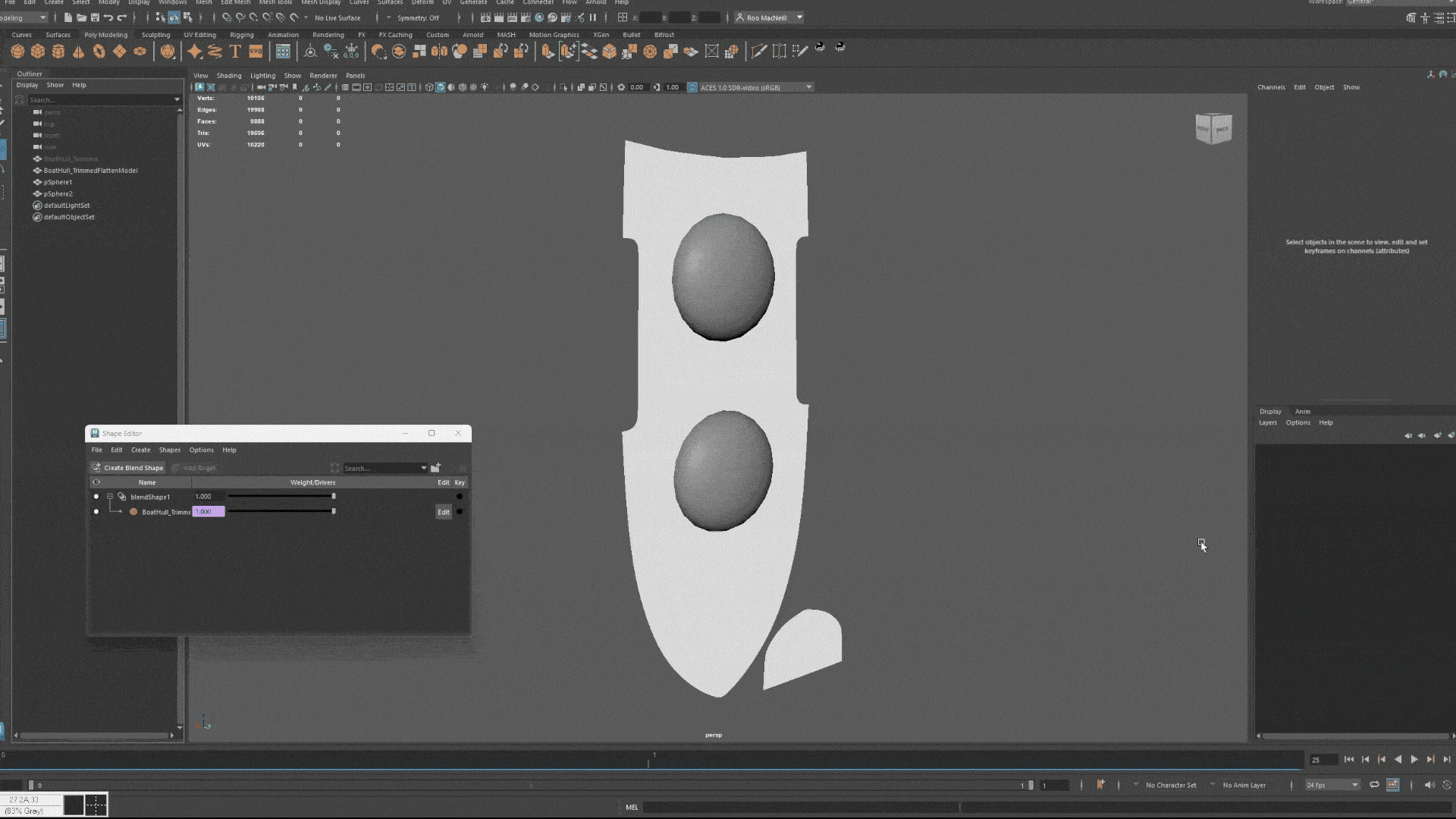1456x819 pixels.
Task: Toggle visibility dot for blendShape1
Action: coord(96,497)
